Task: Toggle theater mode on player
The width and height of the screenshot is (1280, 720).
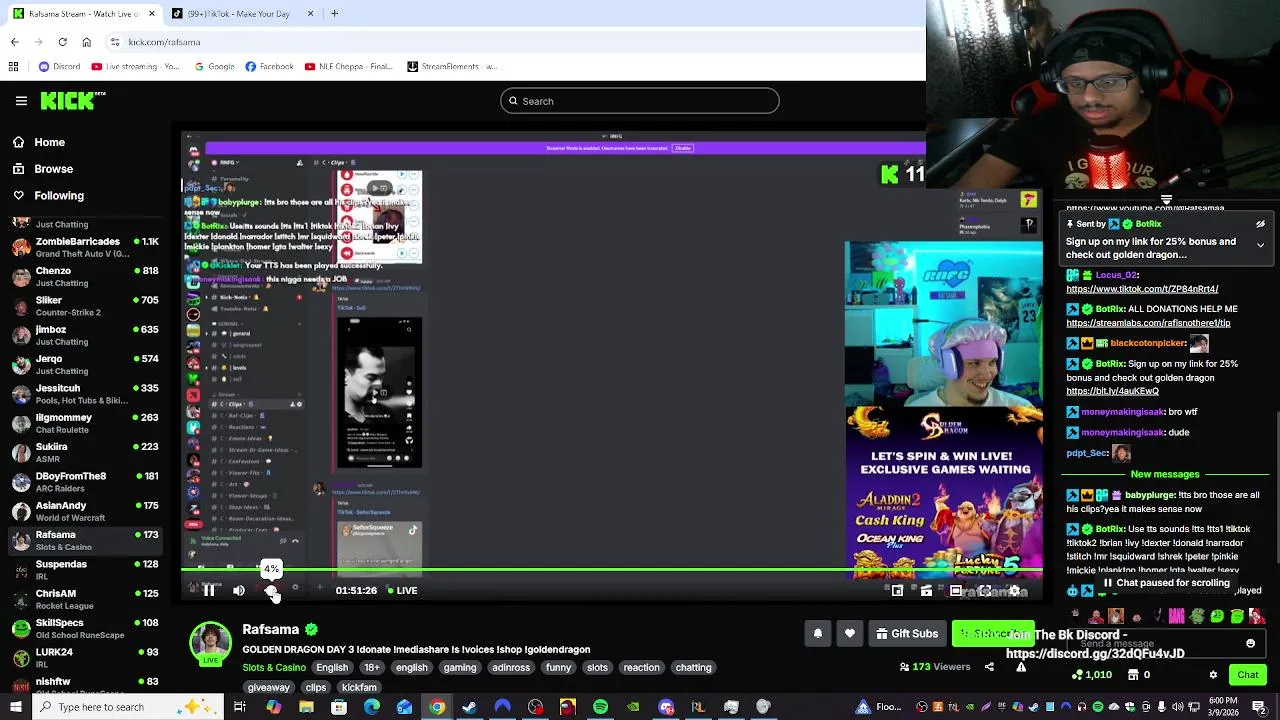Action: point(956,591)
